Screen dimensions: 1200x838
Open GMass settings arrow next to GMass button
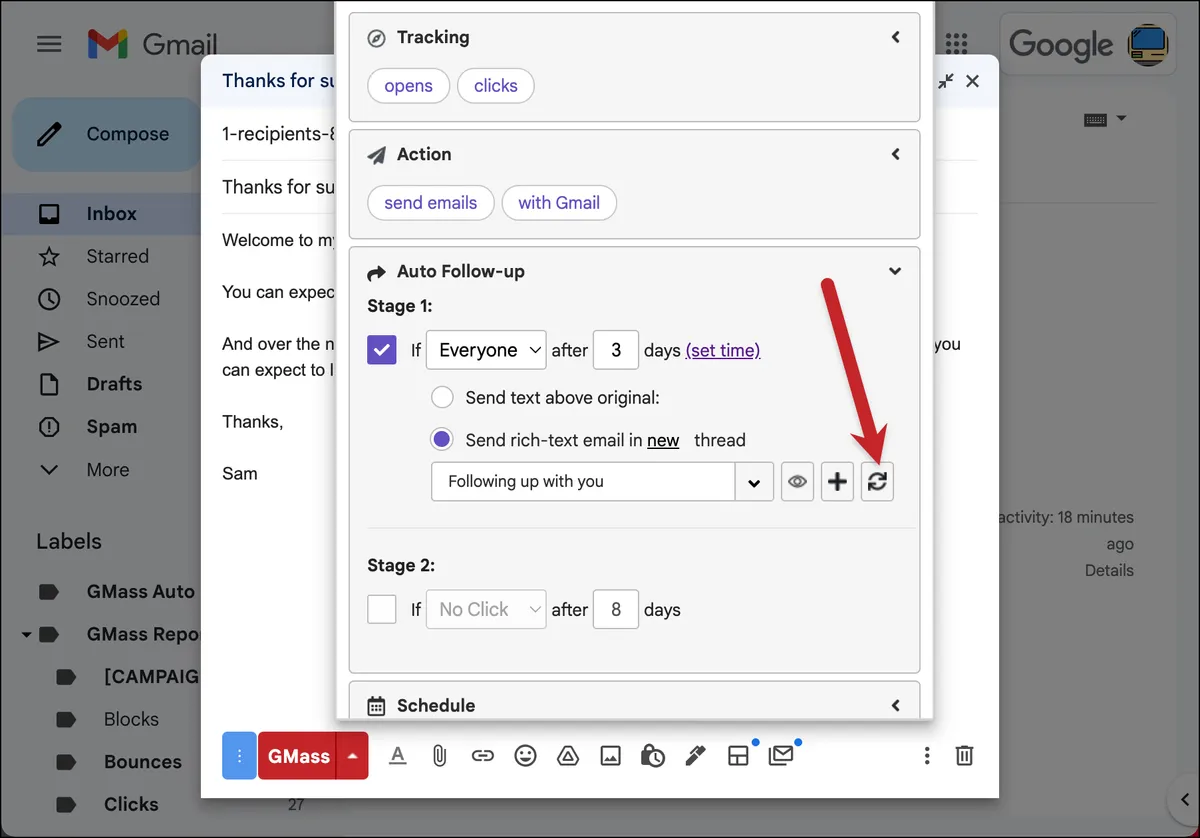(352, 756)
